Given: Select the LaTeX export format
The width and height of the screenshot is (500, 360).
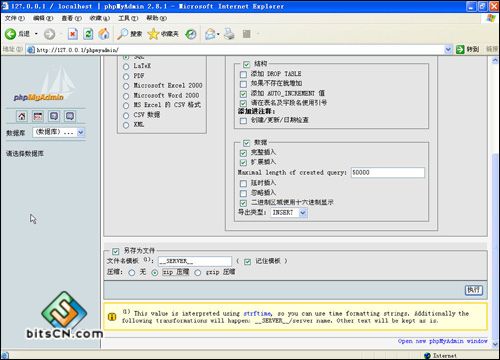Looking at the screenshot, I should coord(126,67).
